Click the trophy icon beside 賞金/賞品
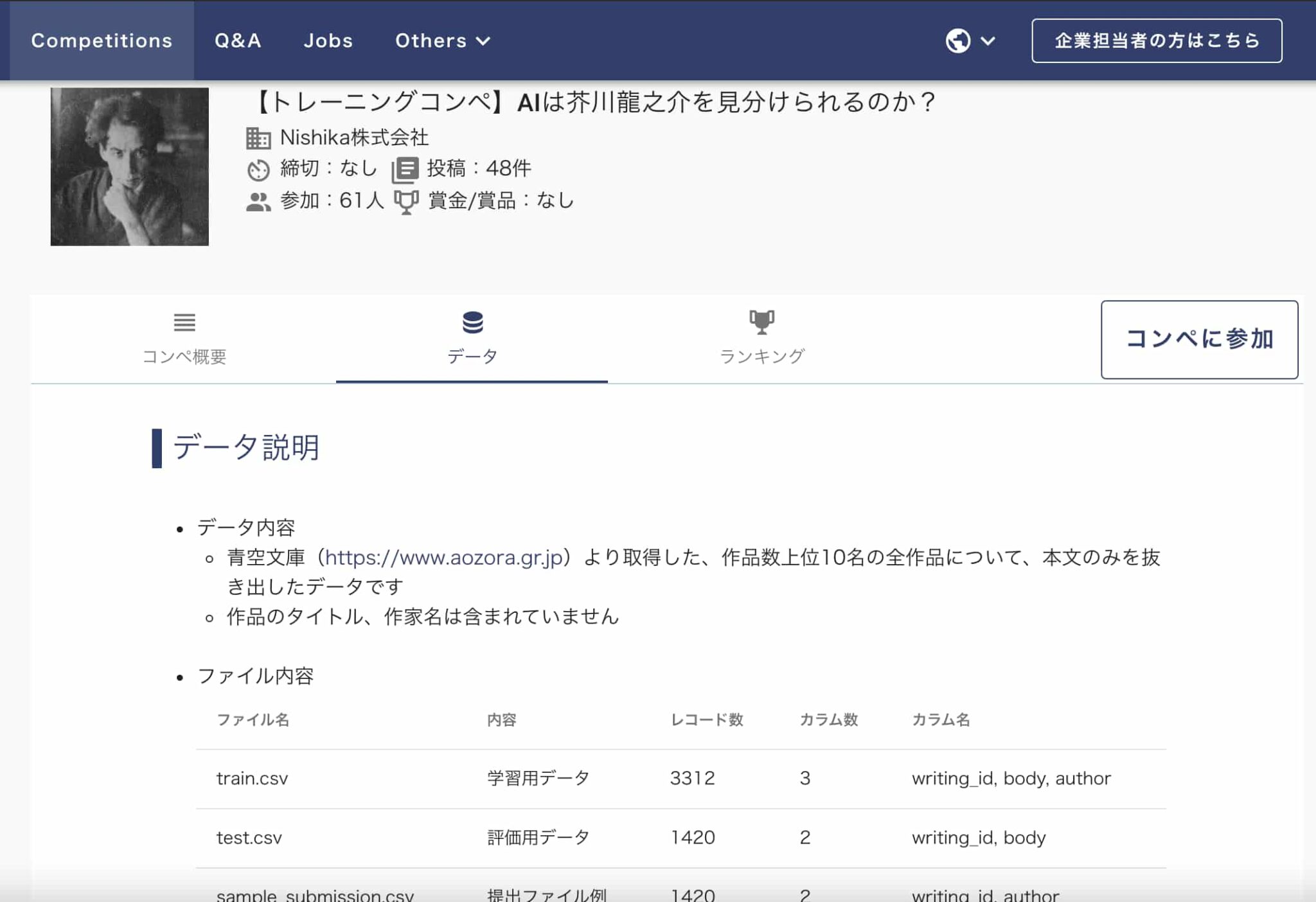The height and width of the screenshot is (902, 1316). pos(405,200)
